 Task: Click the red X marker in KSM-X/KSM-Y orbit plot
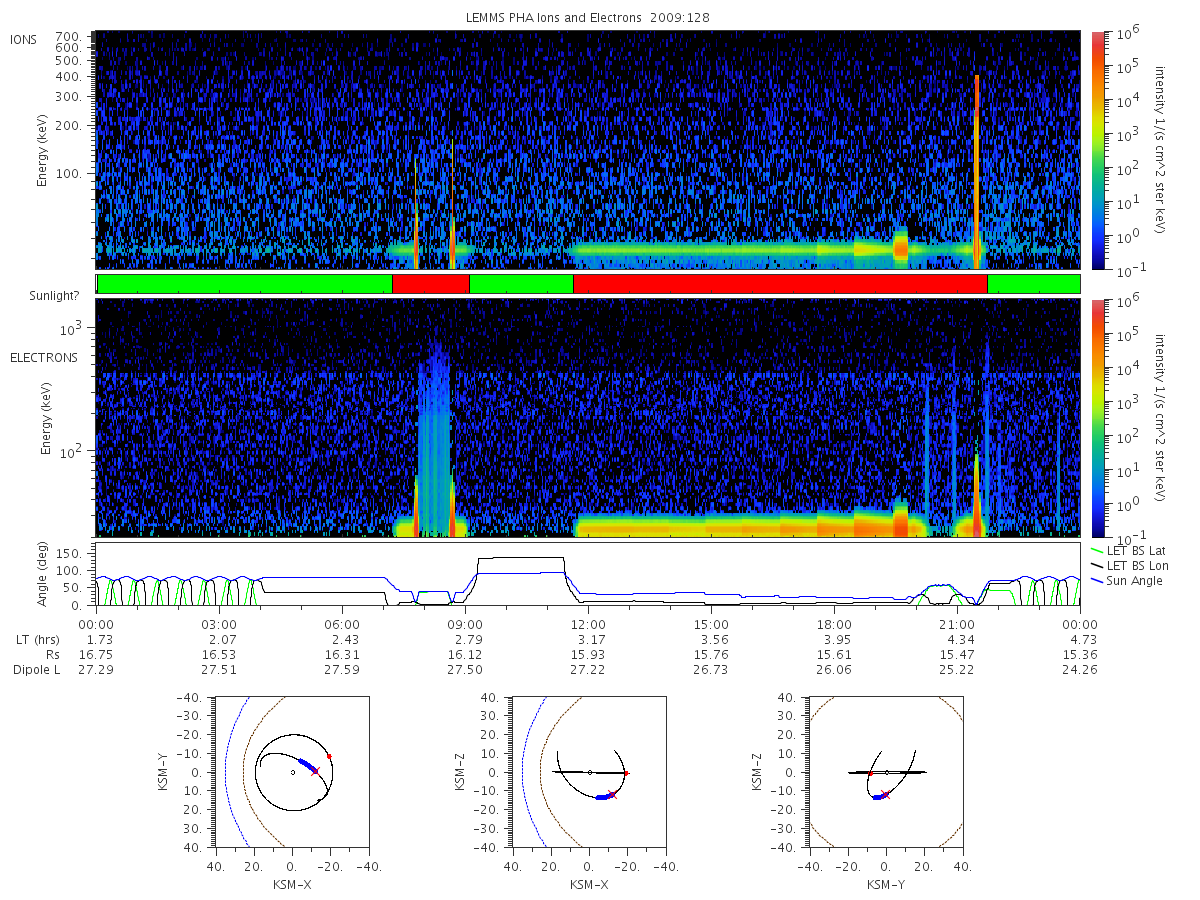click(315, 771)
